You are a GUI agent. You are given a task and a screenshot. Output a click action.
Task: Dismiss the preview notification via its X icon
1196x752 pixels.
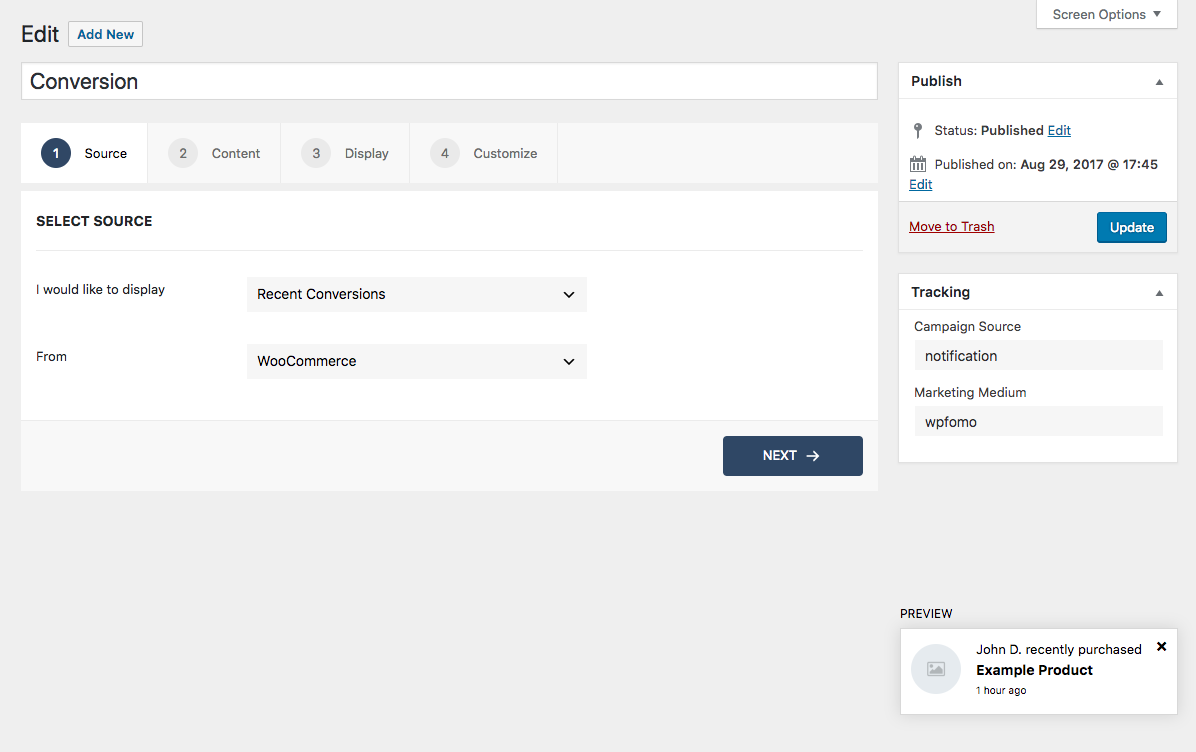click(x=1161, y=646)
